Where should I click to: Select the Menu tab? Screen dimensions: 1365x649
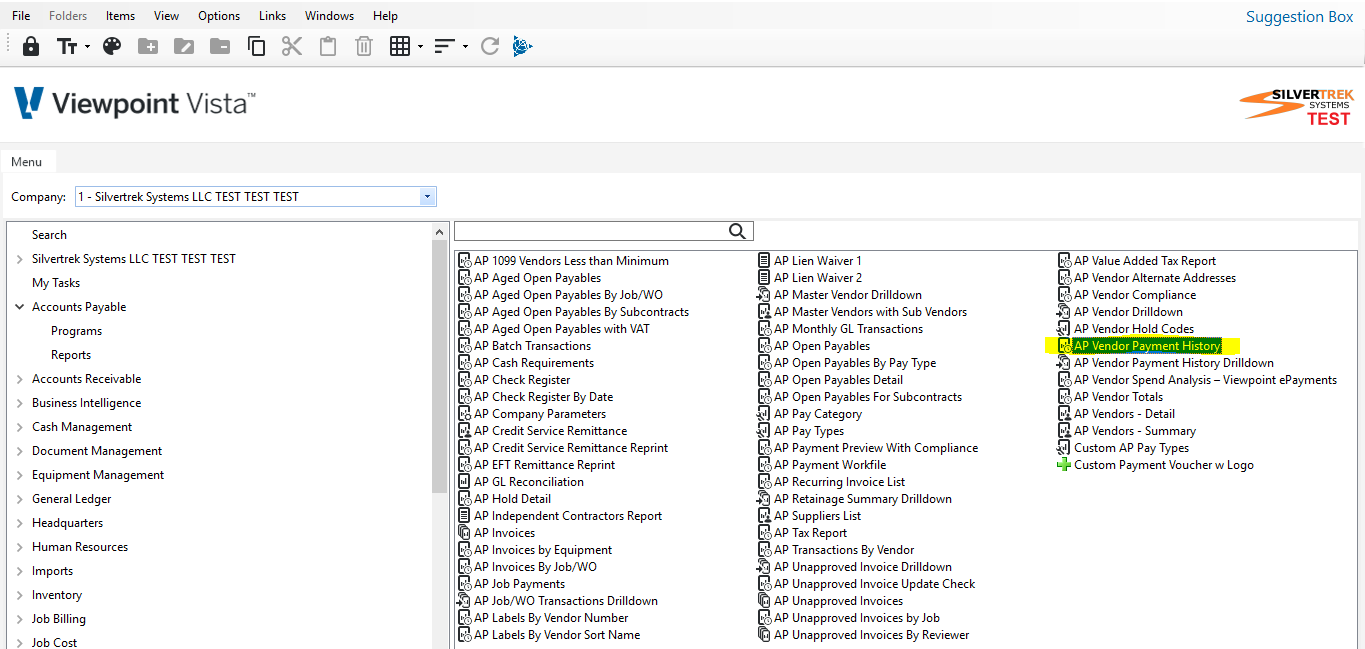tap(27, 162)
